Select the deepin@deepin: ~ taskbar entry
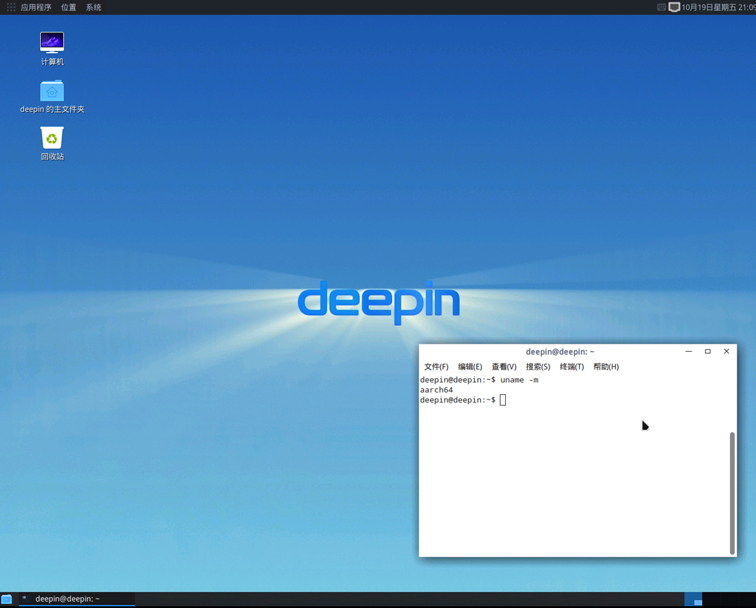This screenshot has height=608, width=756. tap(77, 599)
